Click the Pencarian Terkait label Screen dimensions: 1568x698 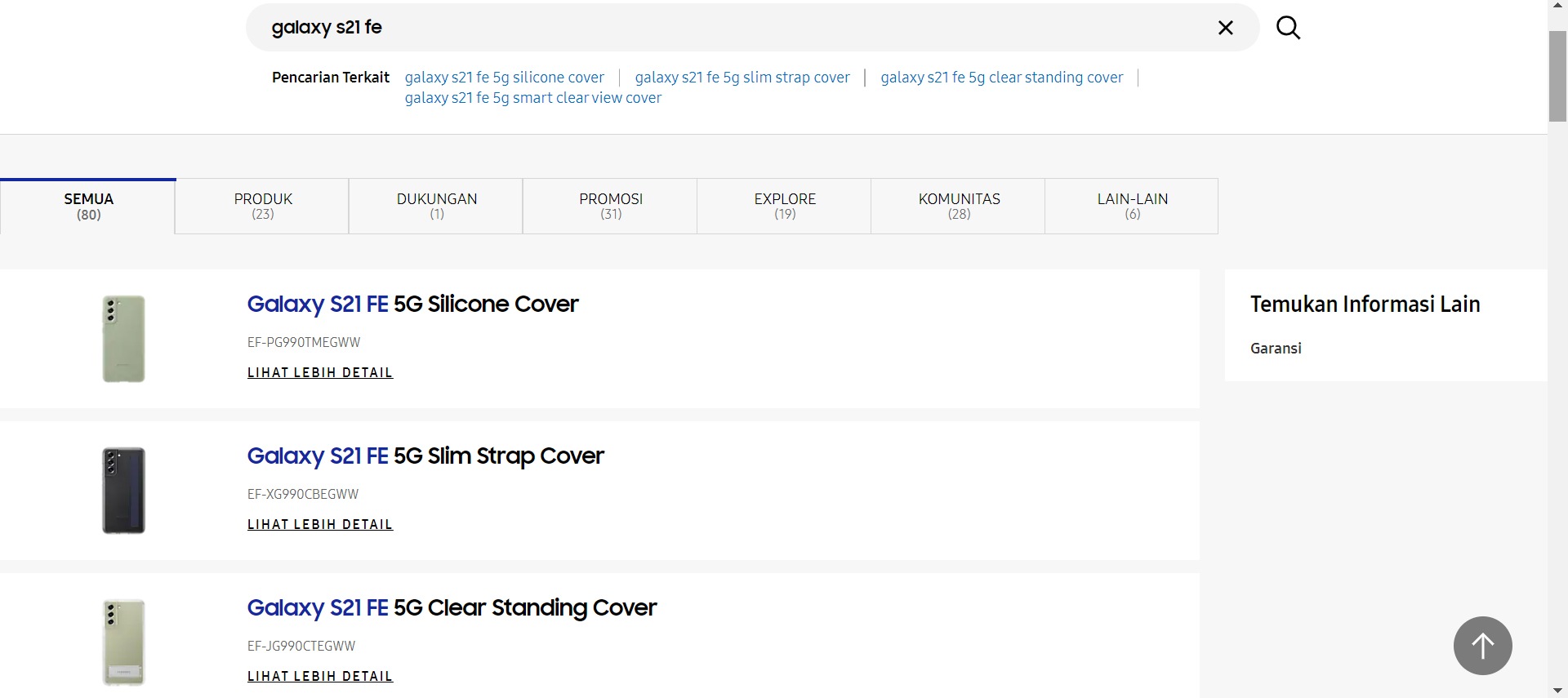point(331,78)
